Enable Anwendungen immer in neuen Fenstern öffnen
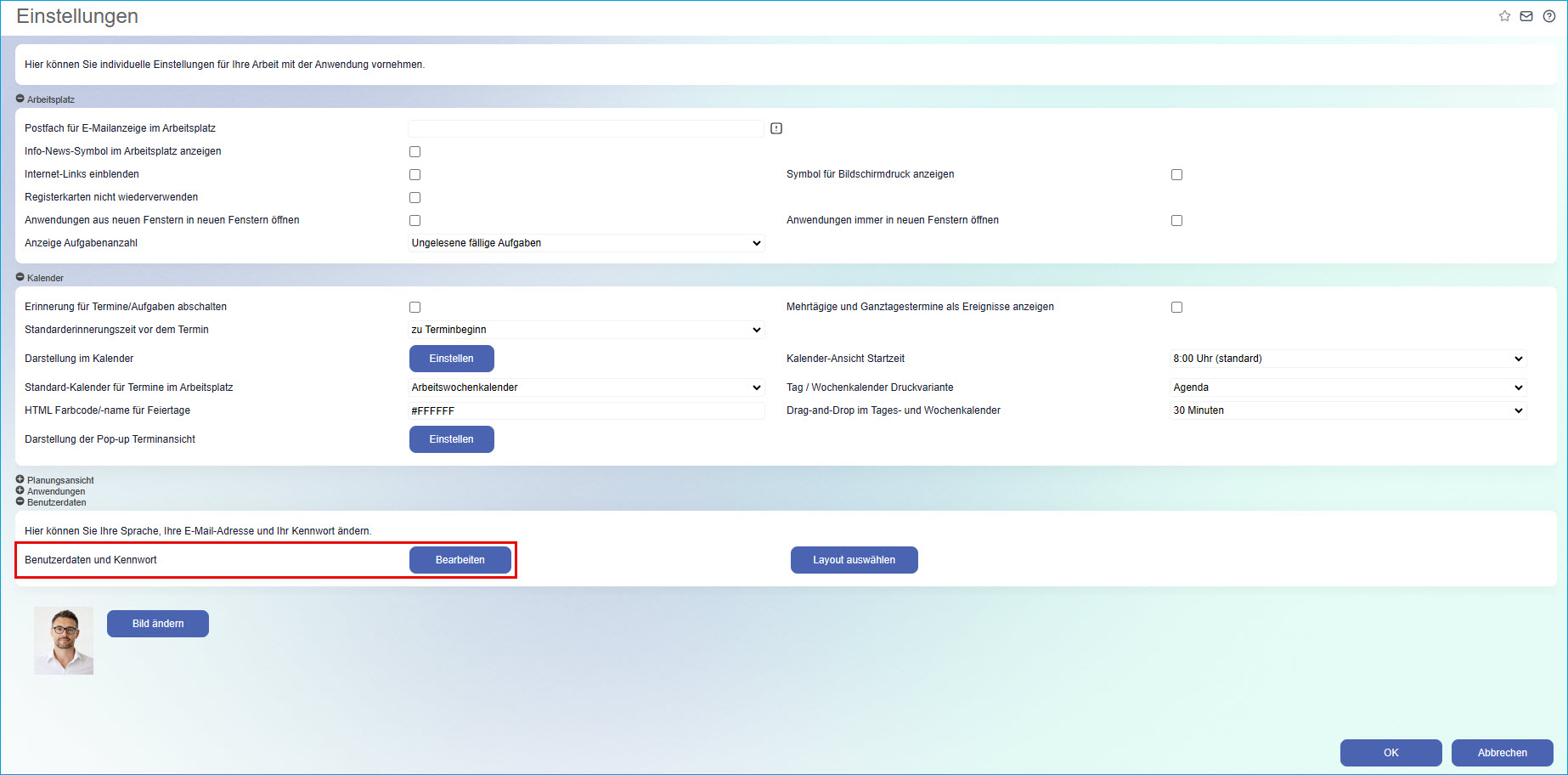Screen dimensions: 1568x775 tap(1177, 220)
